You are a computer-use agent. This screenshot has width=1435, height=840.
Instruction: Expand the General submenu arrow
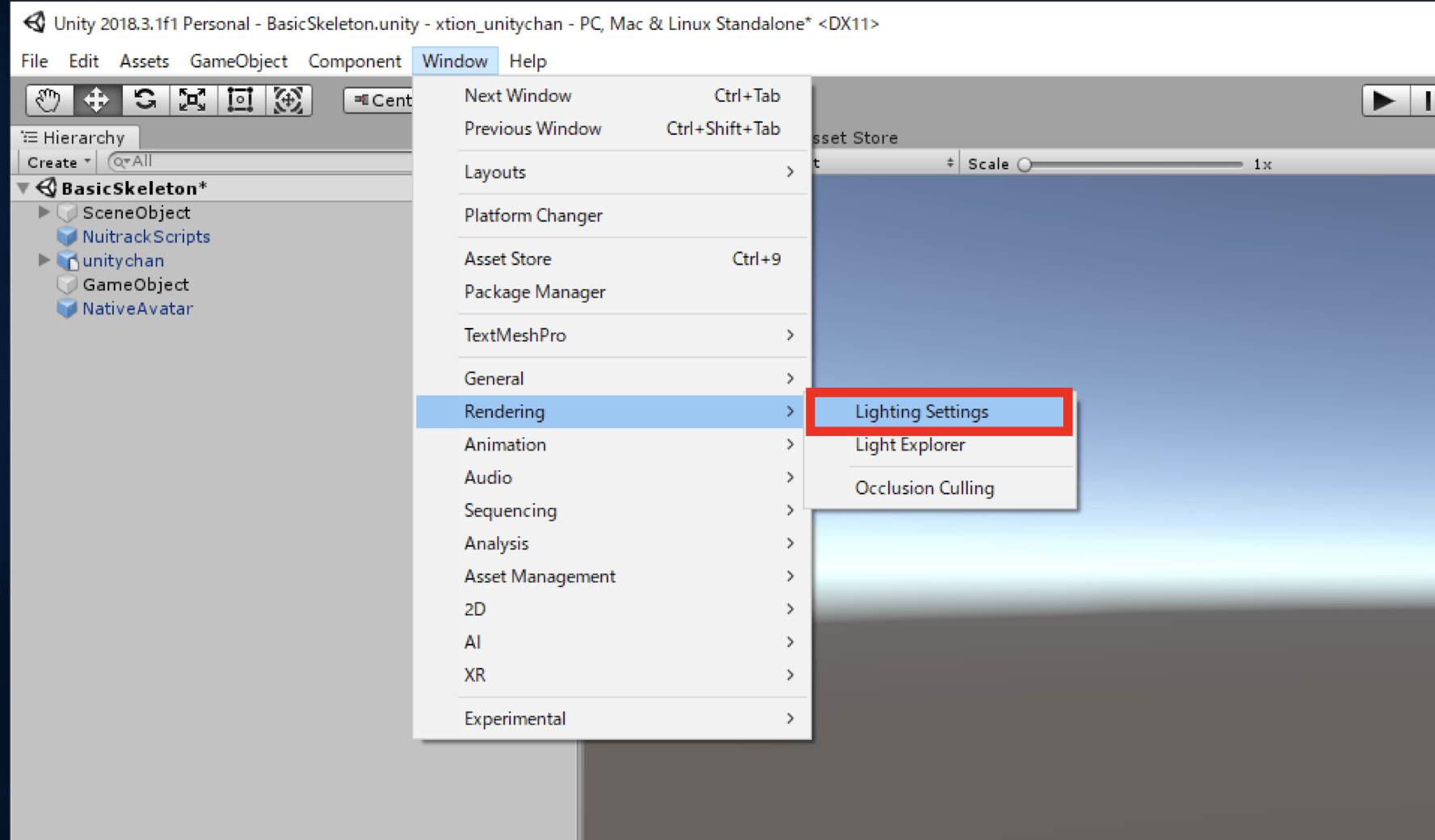click(790, 378)
